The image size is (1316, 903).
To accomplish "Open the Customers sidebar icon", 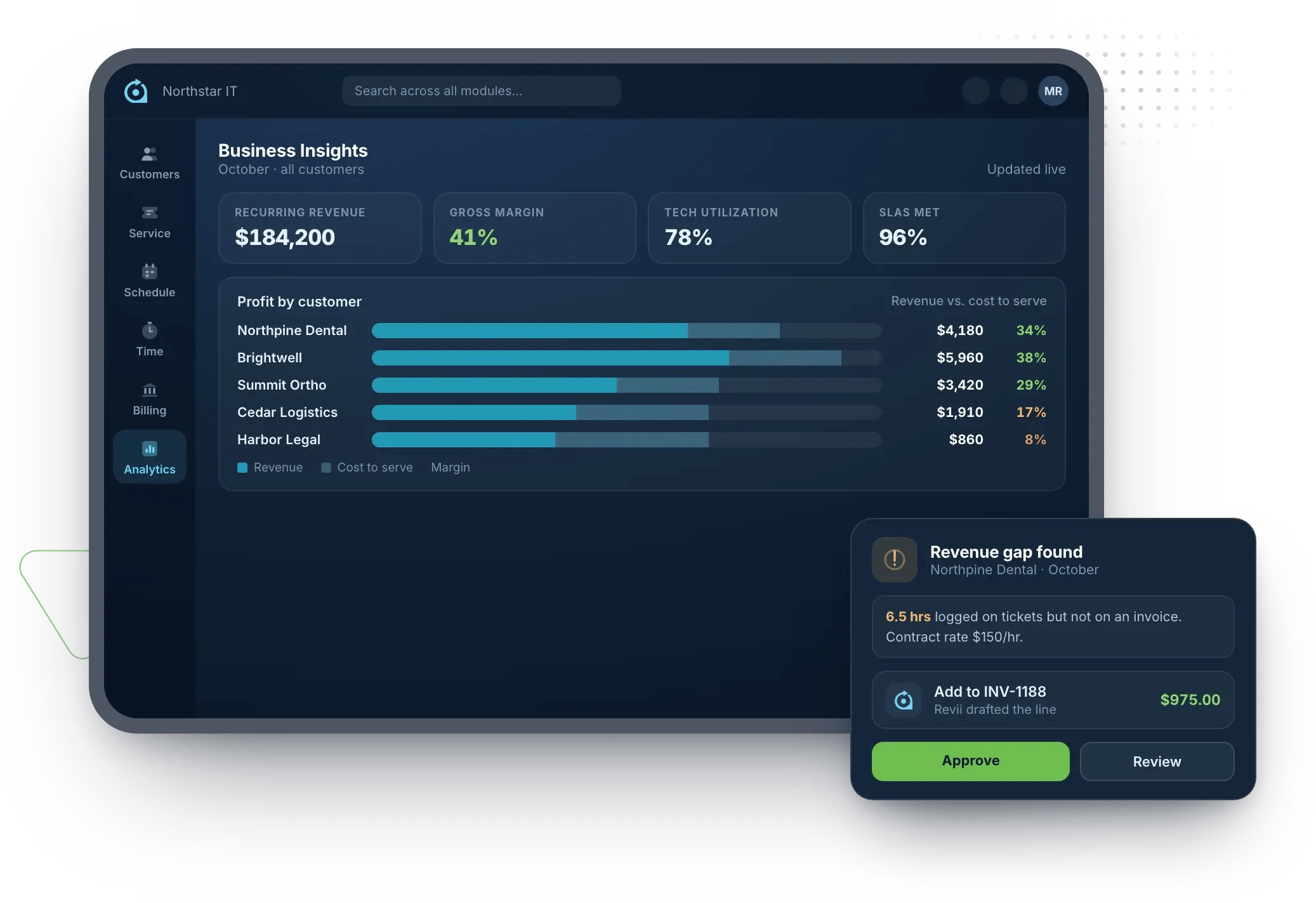I will [x=150, y=154].
